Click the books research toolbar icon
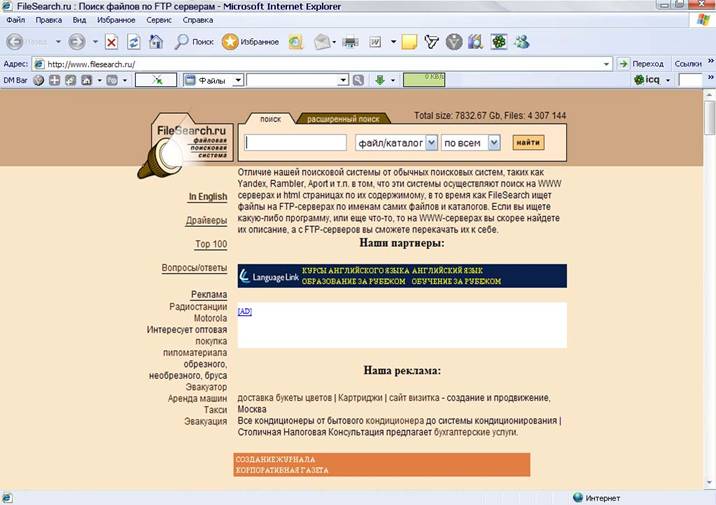 475,42
